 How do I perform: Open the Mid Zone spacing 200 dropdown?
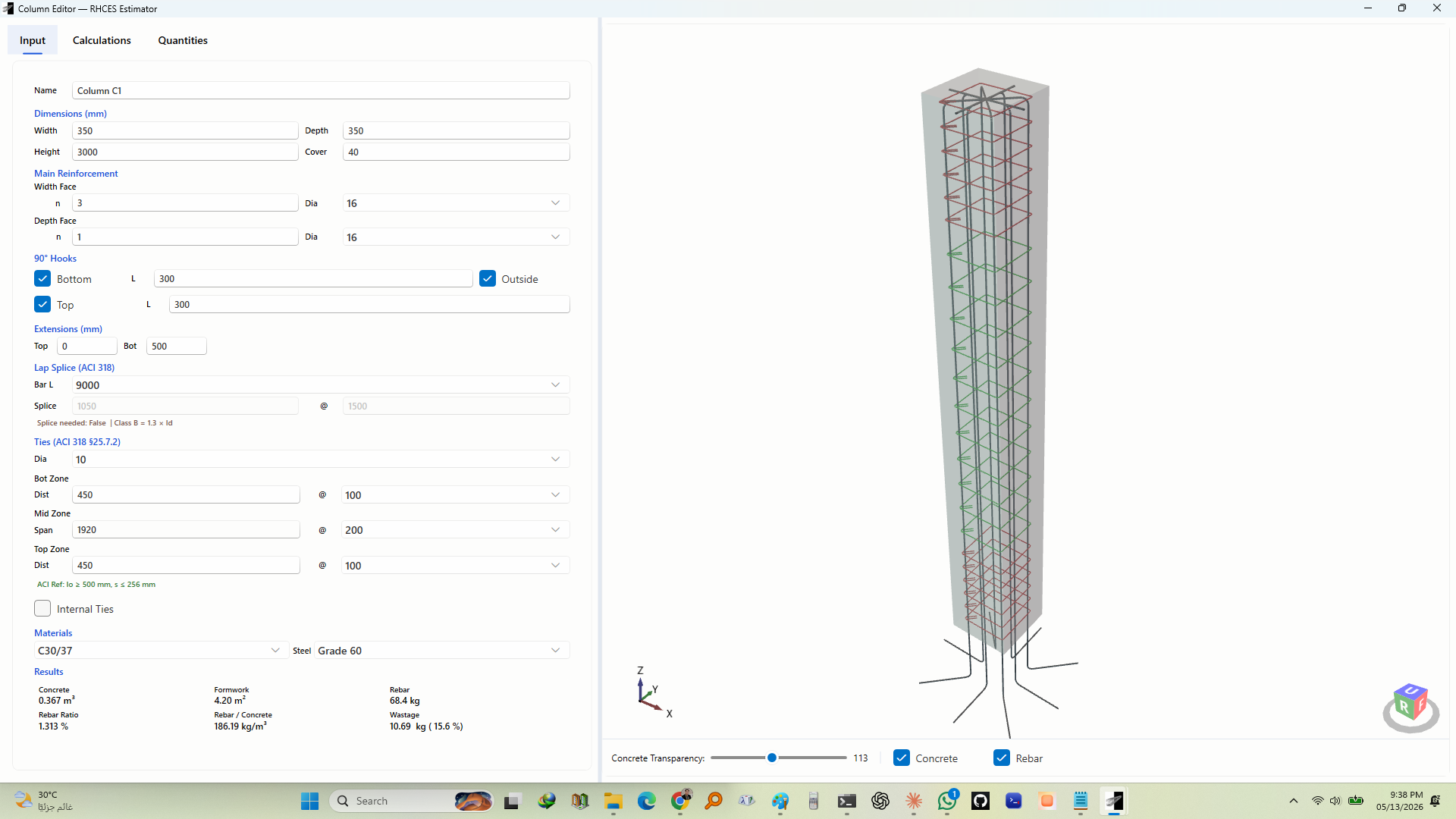455,530
